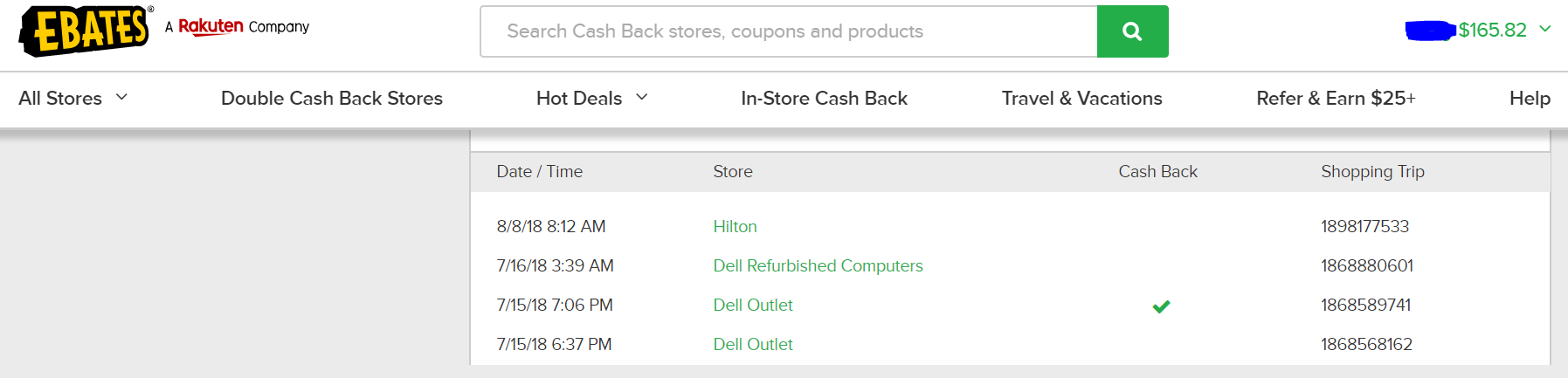Open Dell Refurbished Computers store link

pyautogui.click(x=818, y=265)
